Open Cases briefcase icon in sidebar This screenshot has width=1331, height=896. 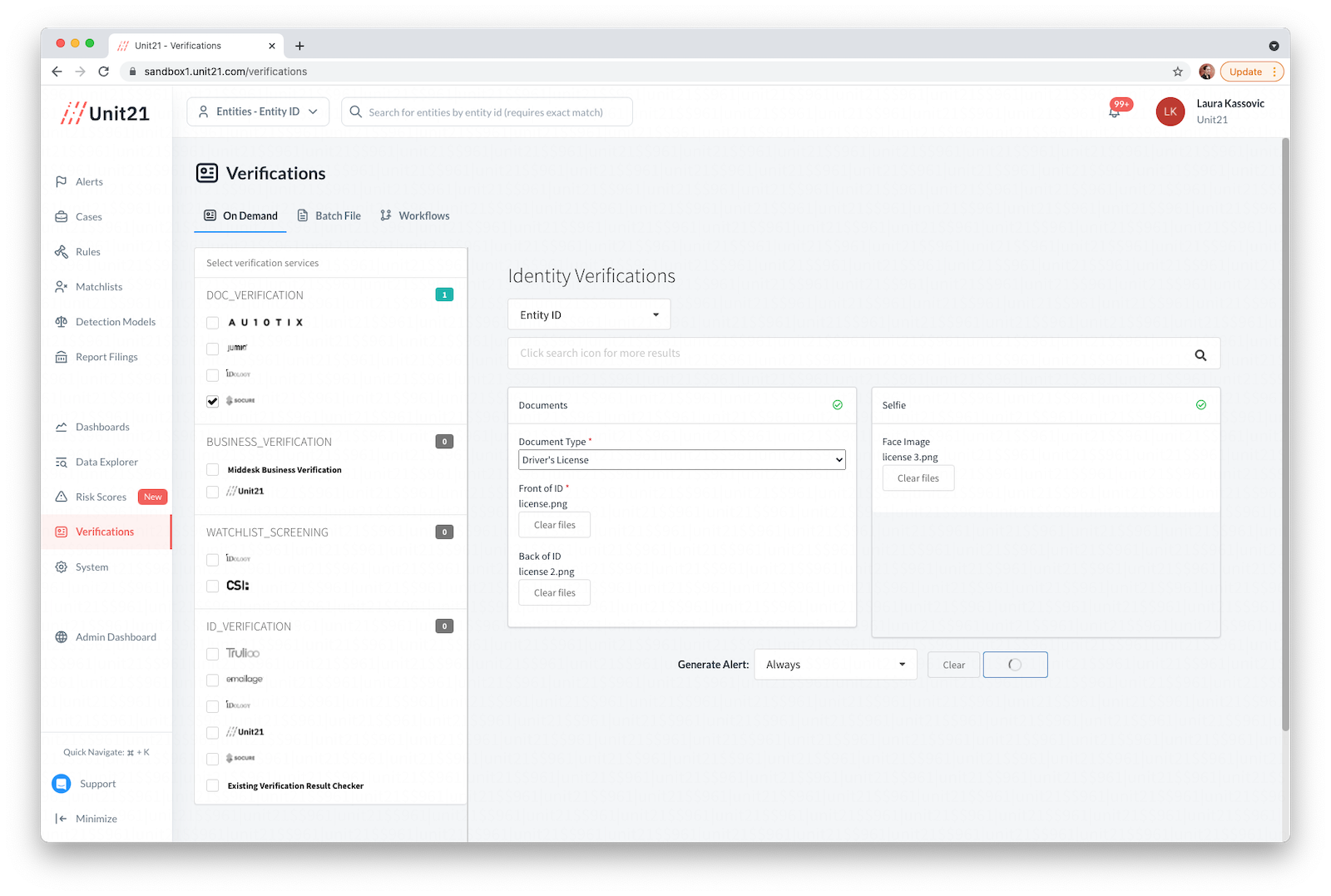tap(61, 216)
